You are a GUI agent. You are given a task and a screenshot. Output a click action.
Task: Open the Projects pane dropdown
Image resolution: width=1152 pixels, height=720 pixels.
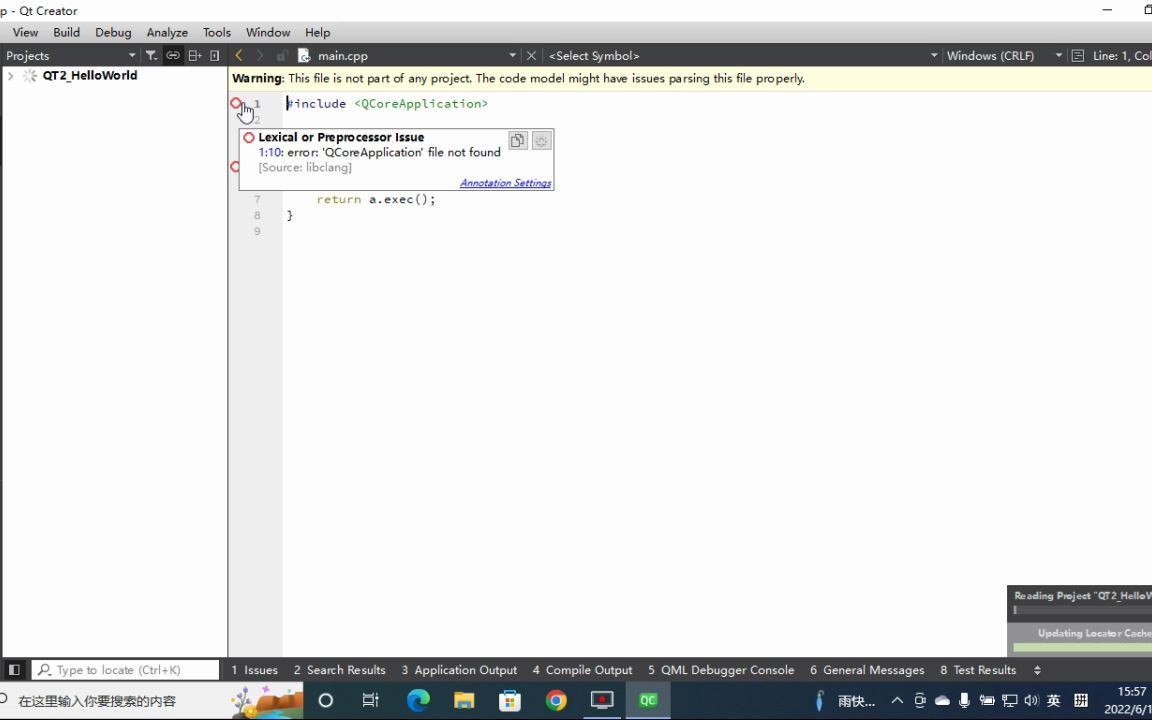pyautogui.click(x=131, y=55)
